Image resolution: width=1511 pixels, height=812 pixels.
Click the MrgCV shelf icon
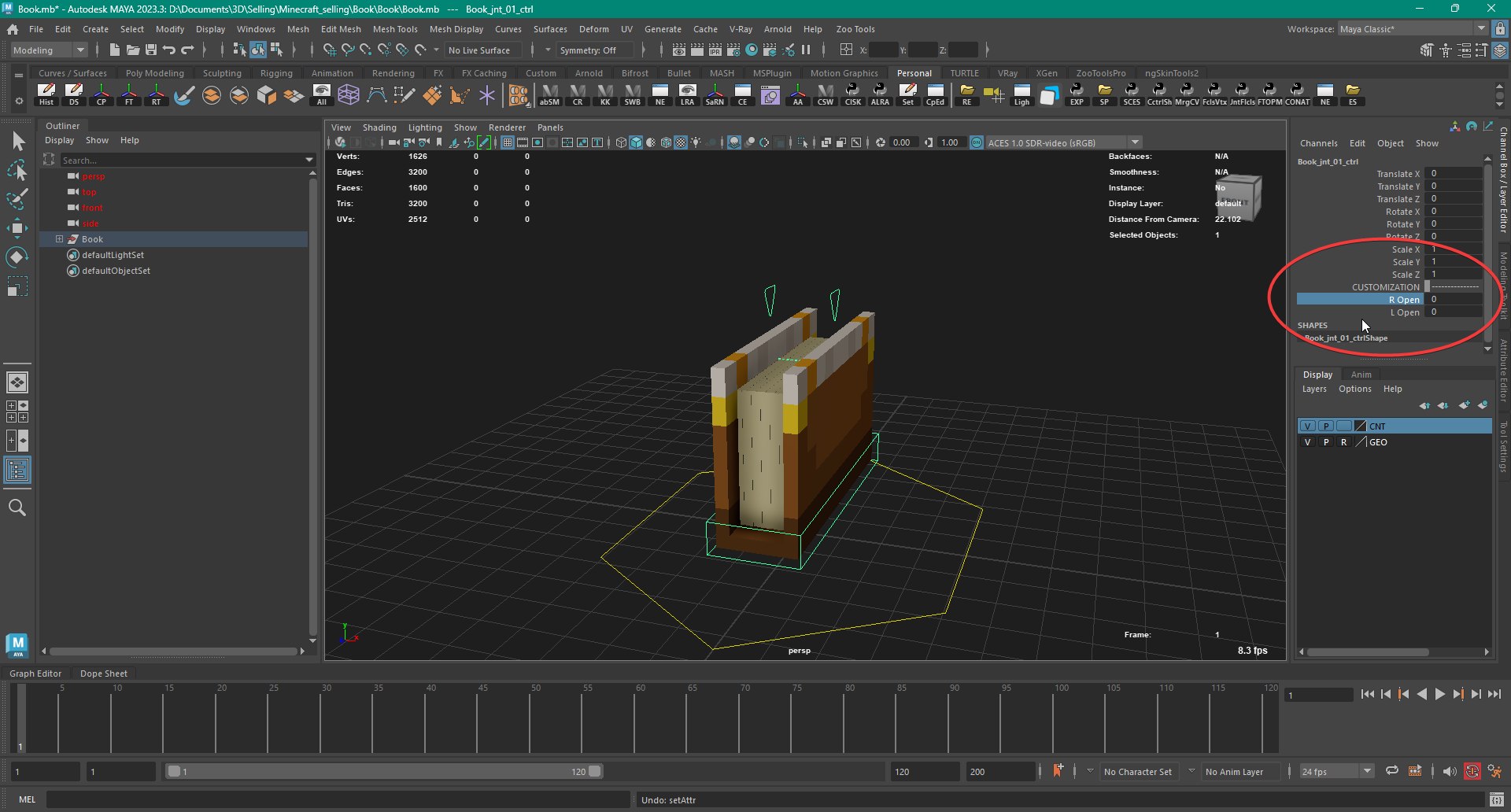click(1187, 95)
